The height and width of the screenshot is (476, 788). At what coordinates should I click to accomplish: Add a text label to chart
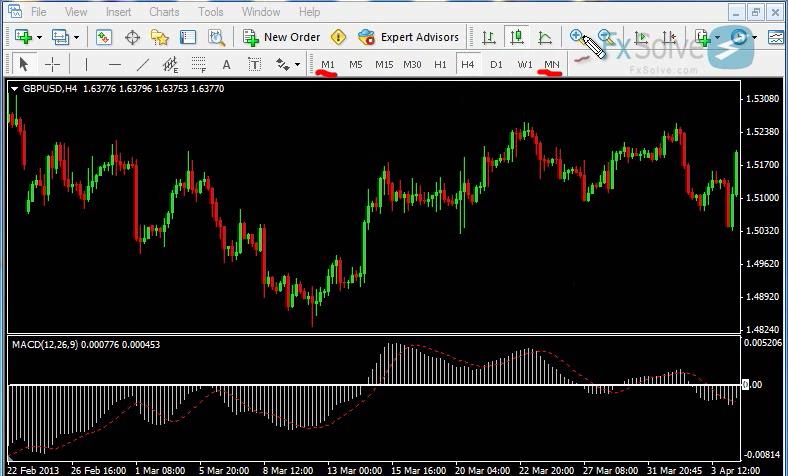point(227,64)
